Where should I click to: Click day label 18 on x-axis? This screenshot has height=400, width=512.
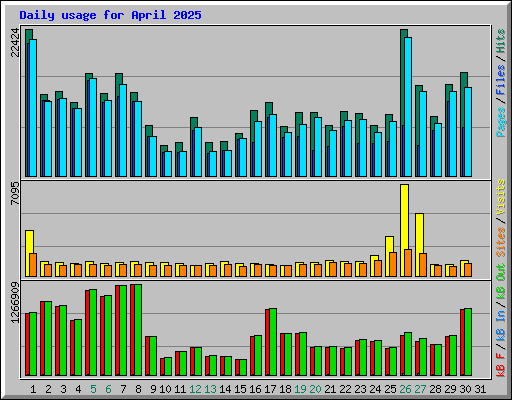tap(285, 389)
